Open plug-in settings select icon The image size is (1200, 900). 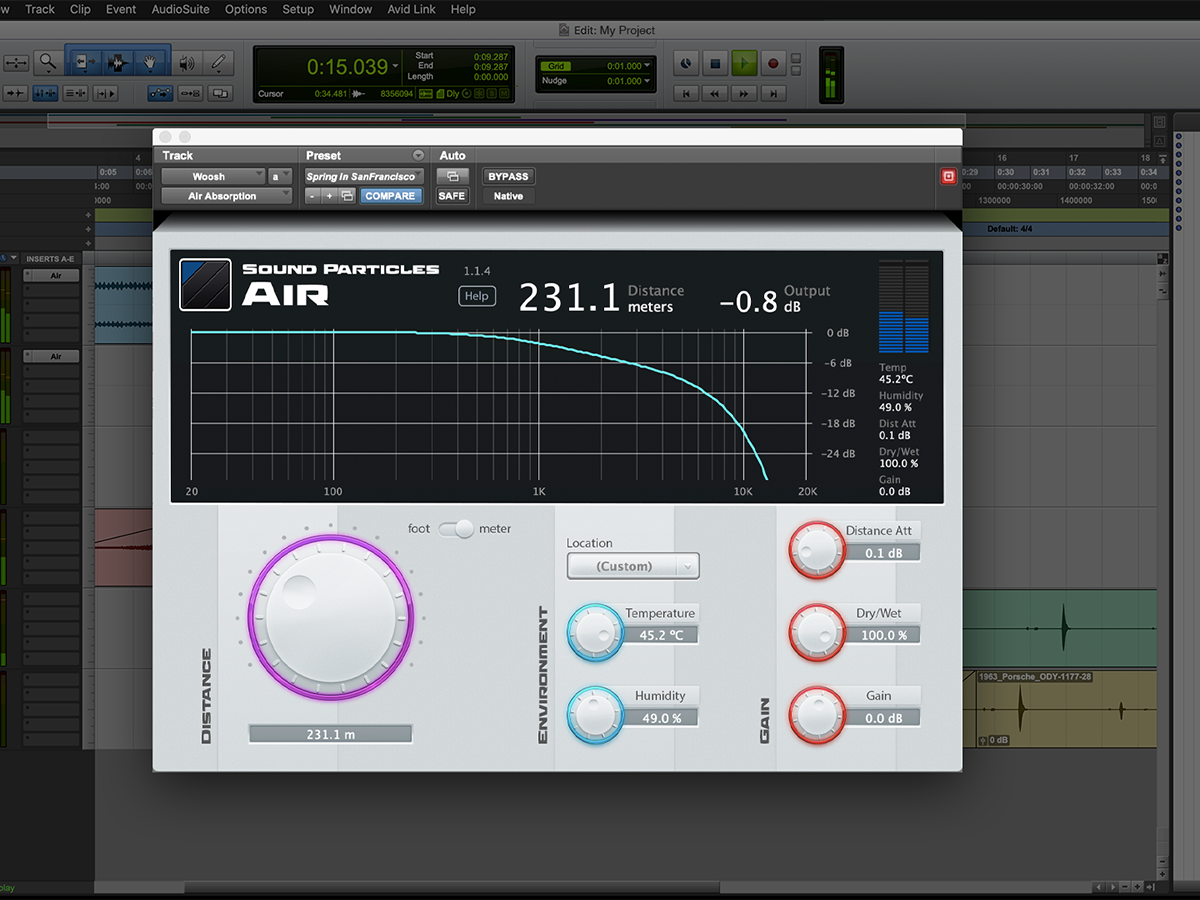point(347,196)
